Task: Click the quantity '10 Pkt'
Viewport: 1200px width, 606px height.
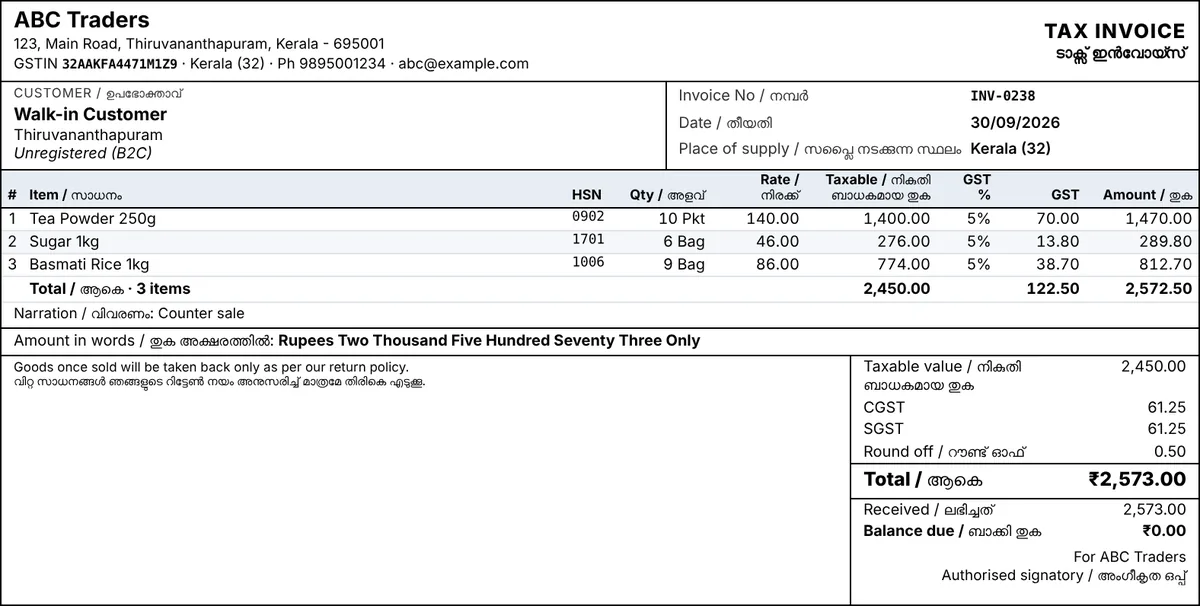Action: [x=682, y=218]
